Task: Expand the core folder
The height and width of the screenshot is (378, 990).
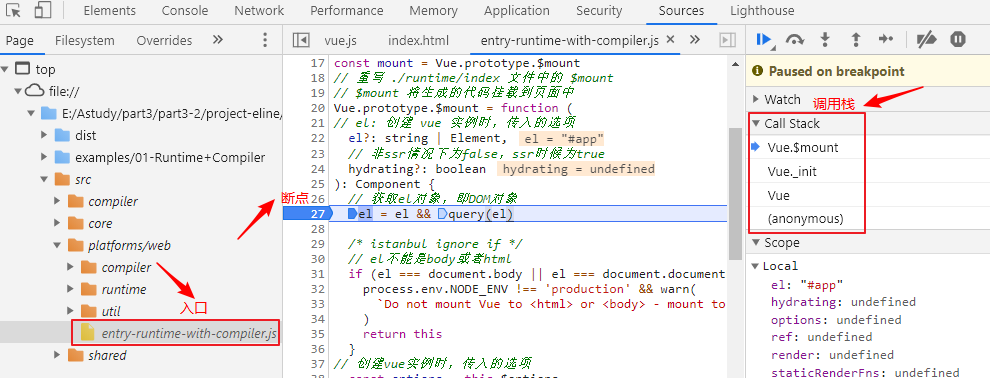Action: point(57,223)
